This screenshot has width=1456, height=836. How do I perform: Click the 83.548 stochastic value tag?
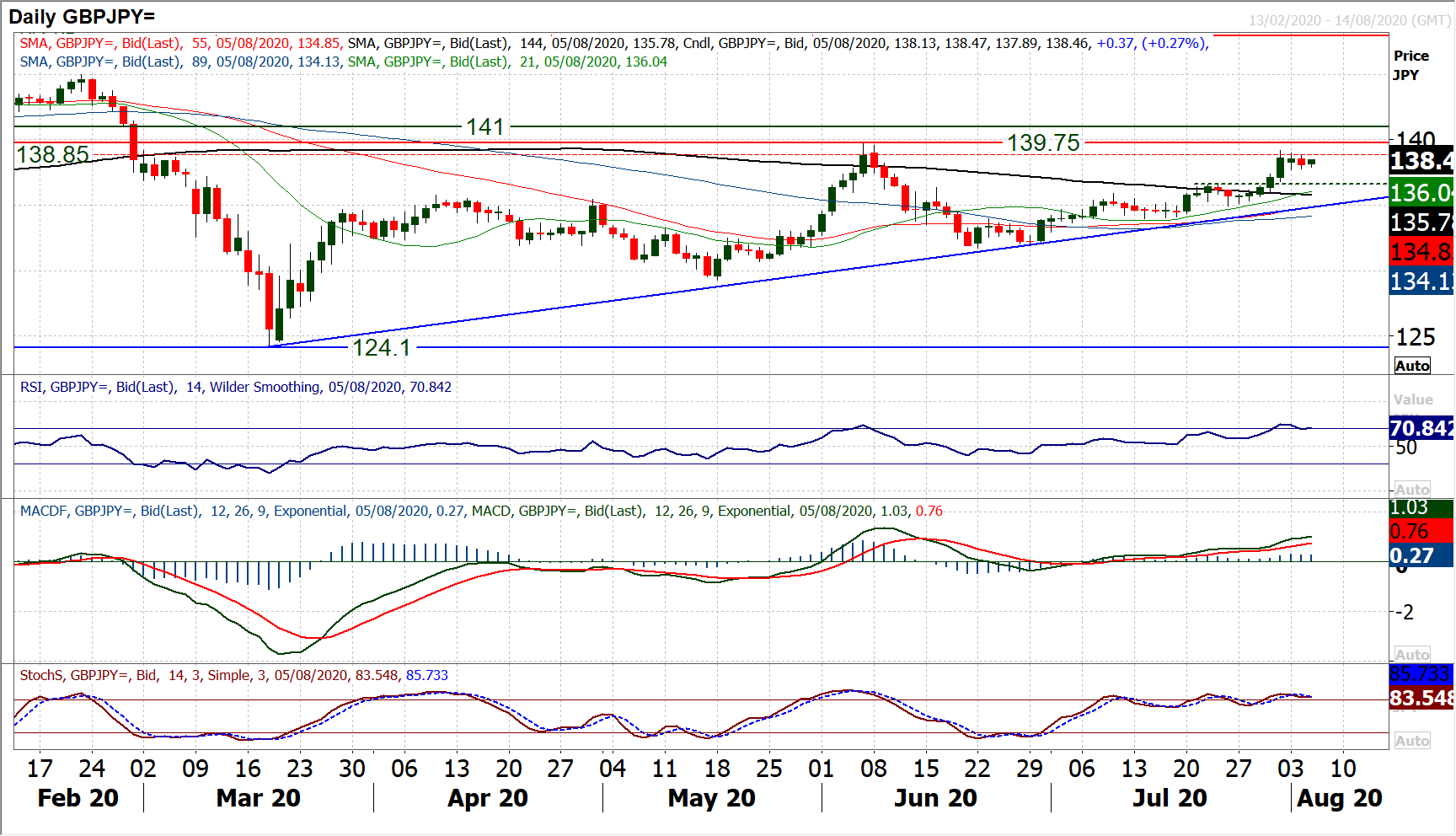pos(1421,698)
